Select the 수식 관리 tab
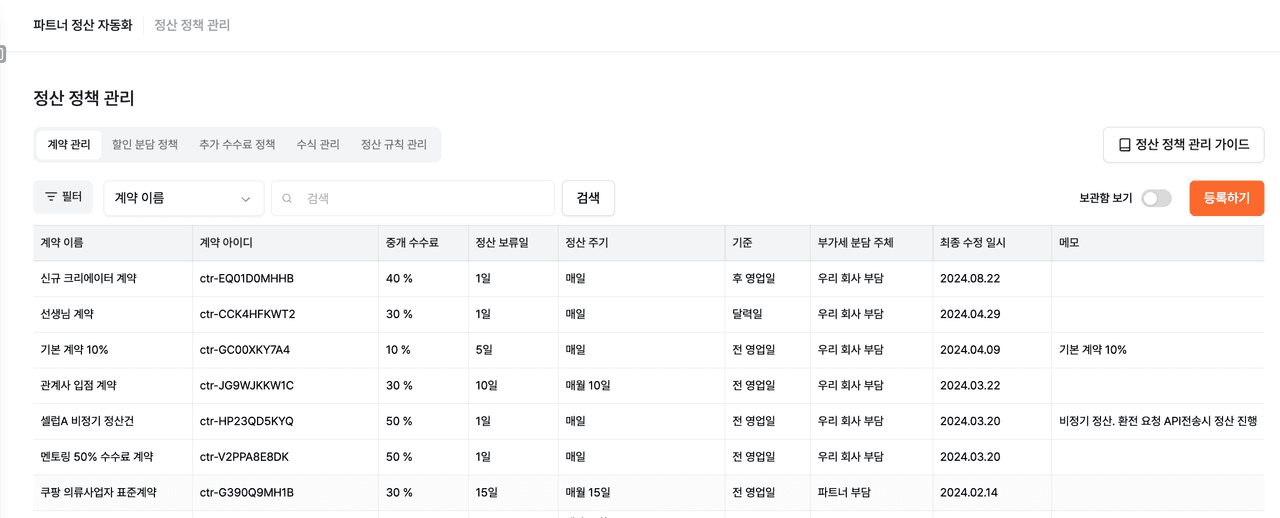This screenshot has height=518, width=1280. point(318,145)
